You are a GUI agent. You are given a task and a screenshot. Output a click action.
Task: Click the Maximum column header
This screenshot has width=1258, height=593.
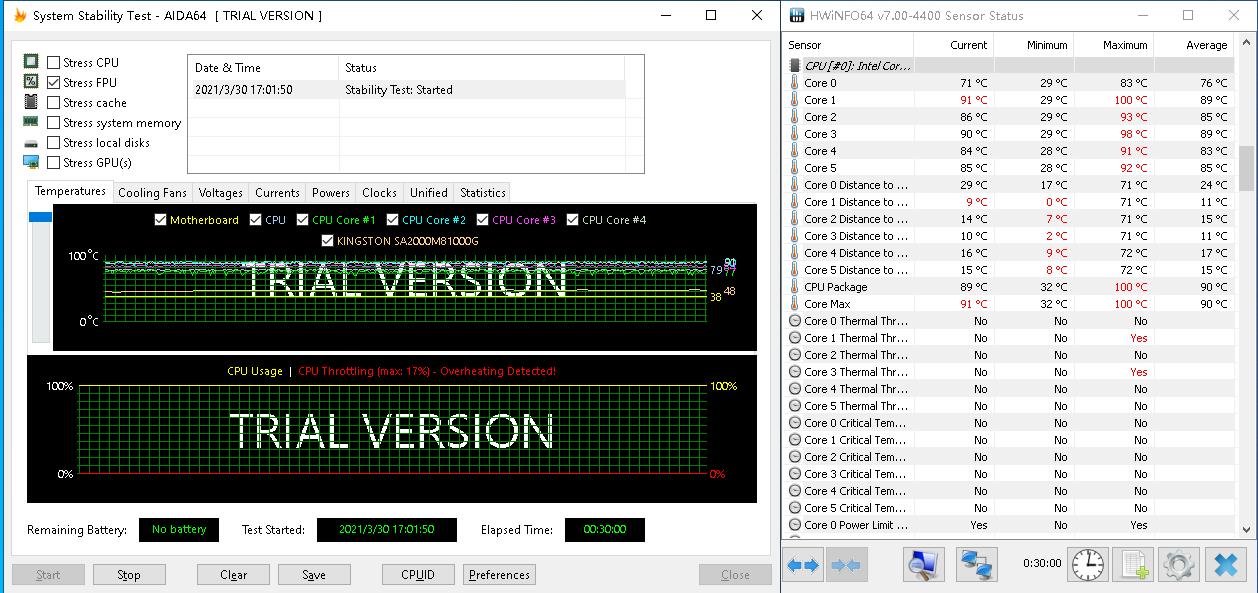tap(1124, 45)
